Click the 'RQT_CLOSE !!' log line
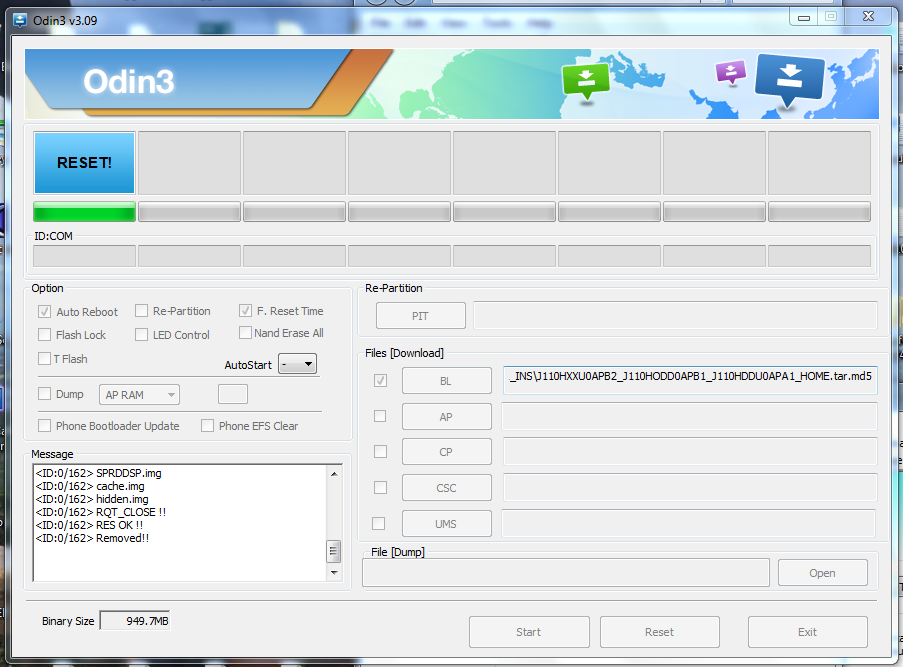Screen dimensions: 903x667 pyautogui.click(x=101, y=512)
